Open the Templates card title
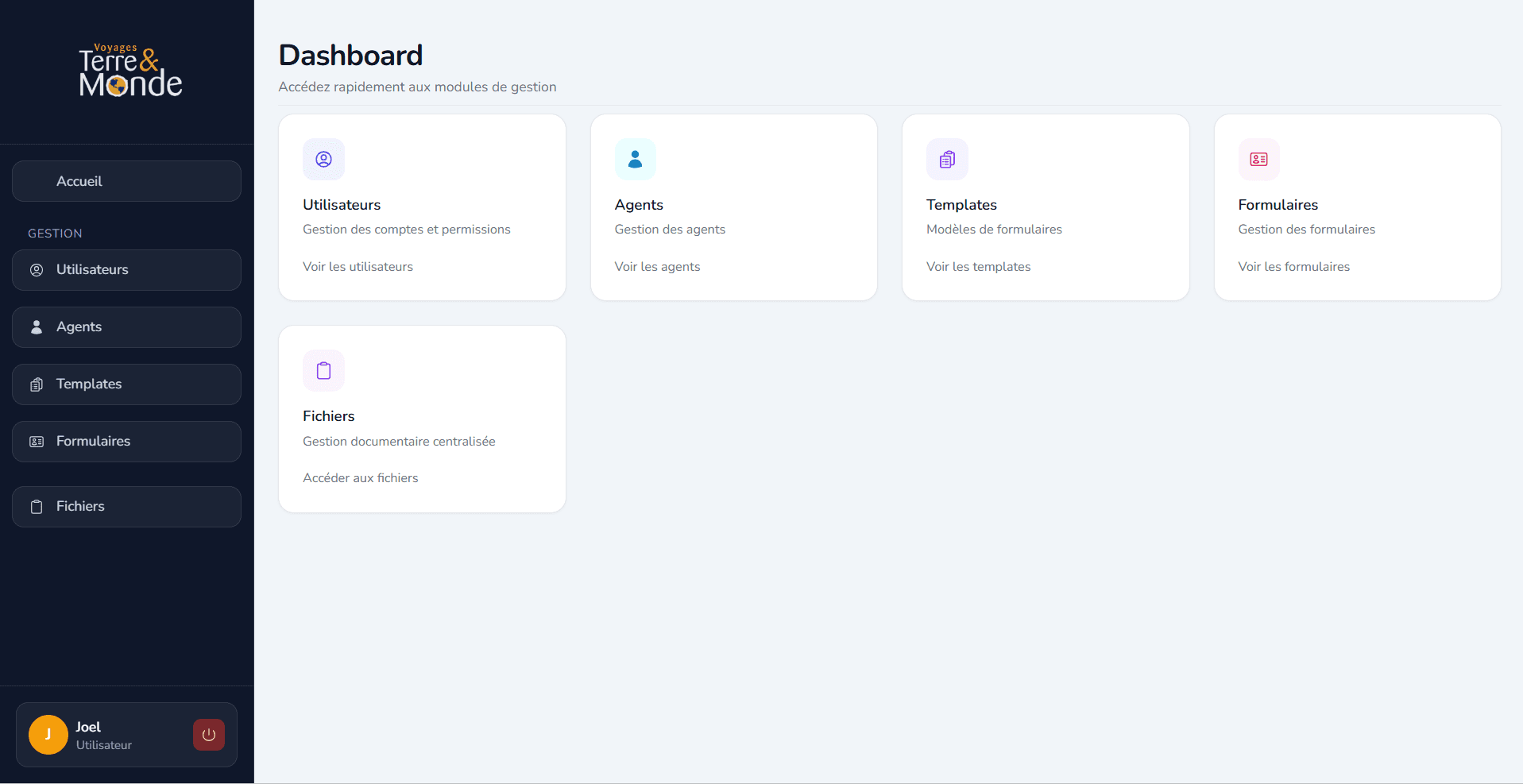 (961, 205)
